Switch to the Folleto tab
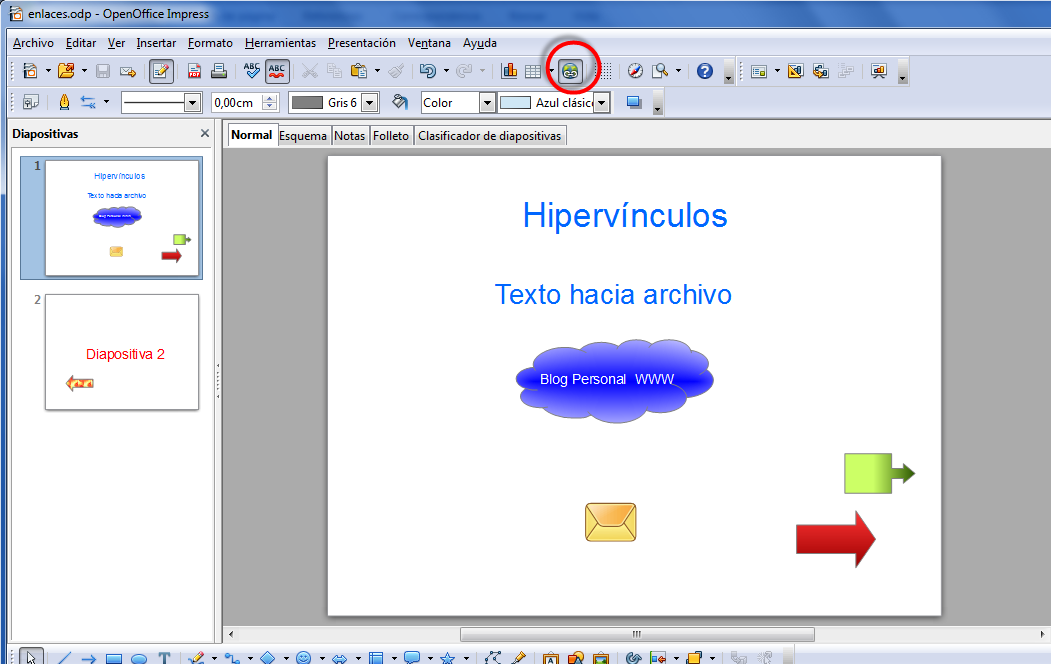This screenshot has width=1051, height=664. pyautogui.click(x=391, y=136)
